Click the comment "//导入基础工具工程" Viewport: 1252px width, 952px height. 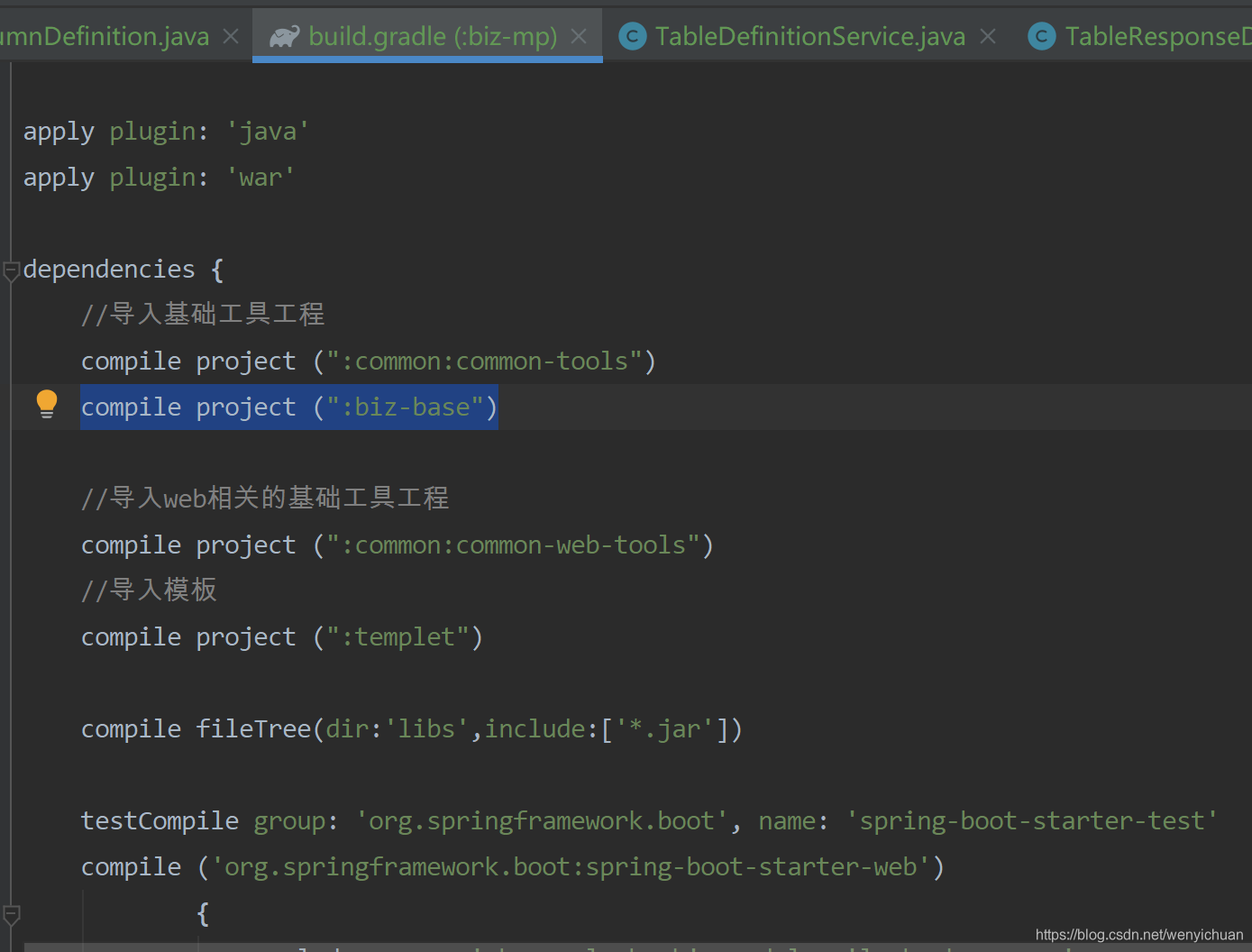pyautogui.click(x=203, y=314)
